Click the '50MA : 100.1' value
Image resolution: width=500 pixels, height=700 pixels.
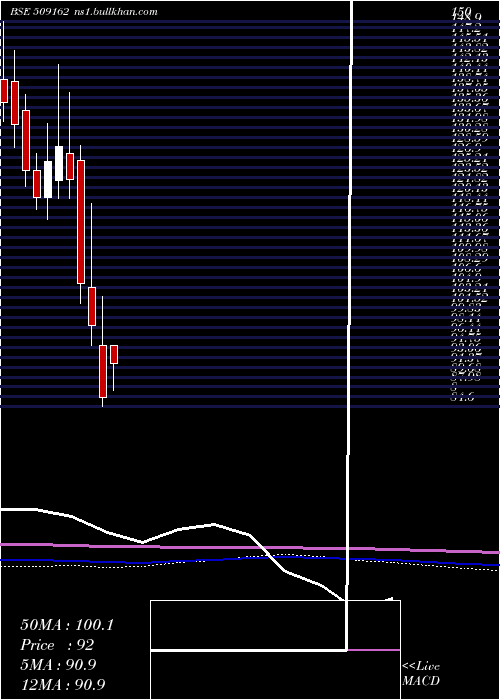pyautogui.click(x=67, y=625)
